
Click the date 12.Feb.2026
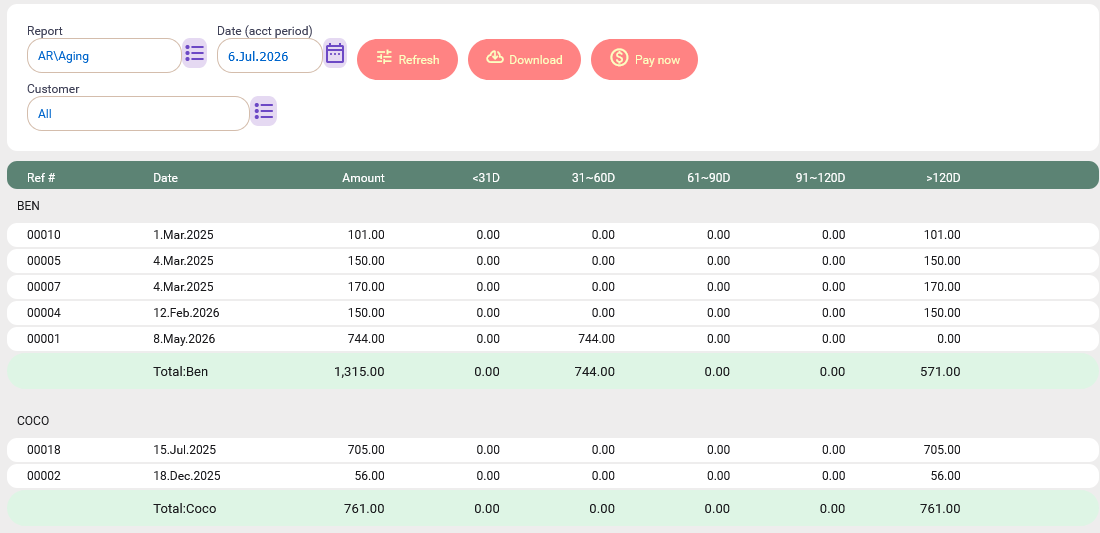(187, 313)
